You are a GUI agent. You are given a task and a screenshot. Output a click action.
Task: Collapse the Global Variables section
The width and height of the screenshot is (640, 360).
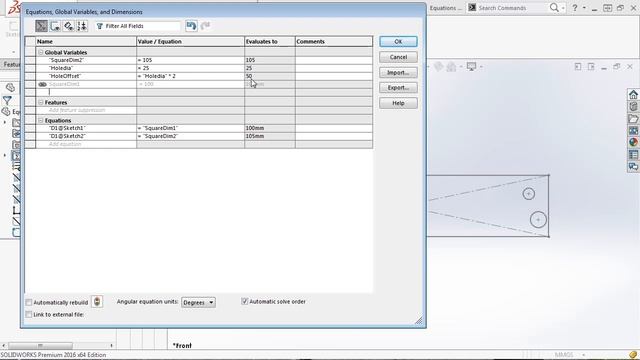[x=40, y=52]
